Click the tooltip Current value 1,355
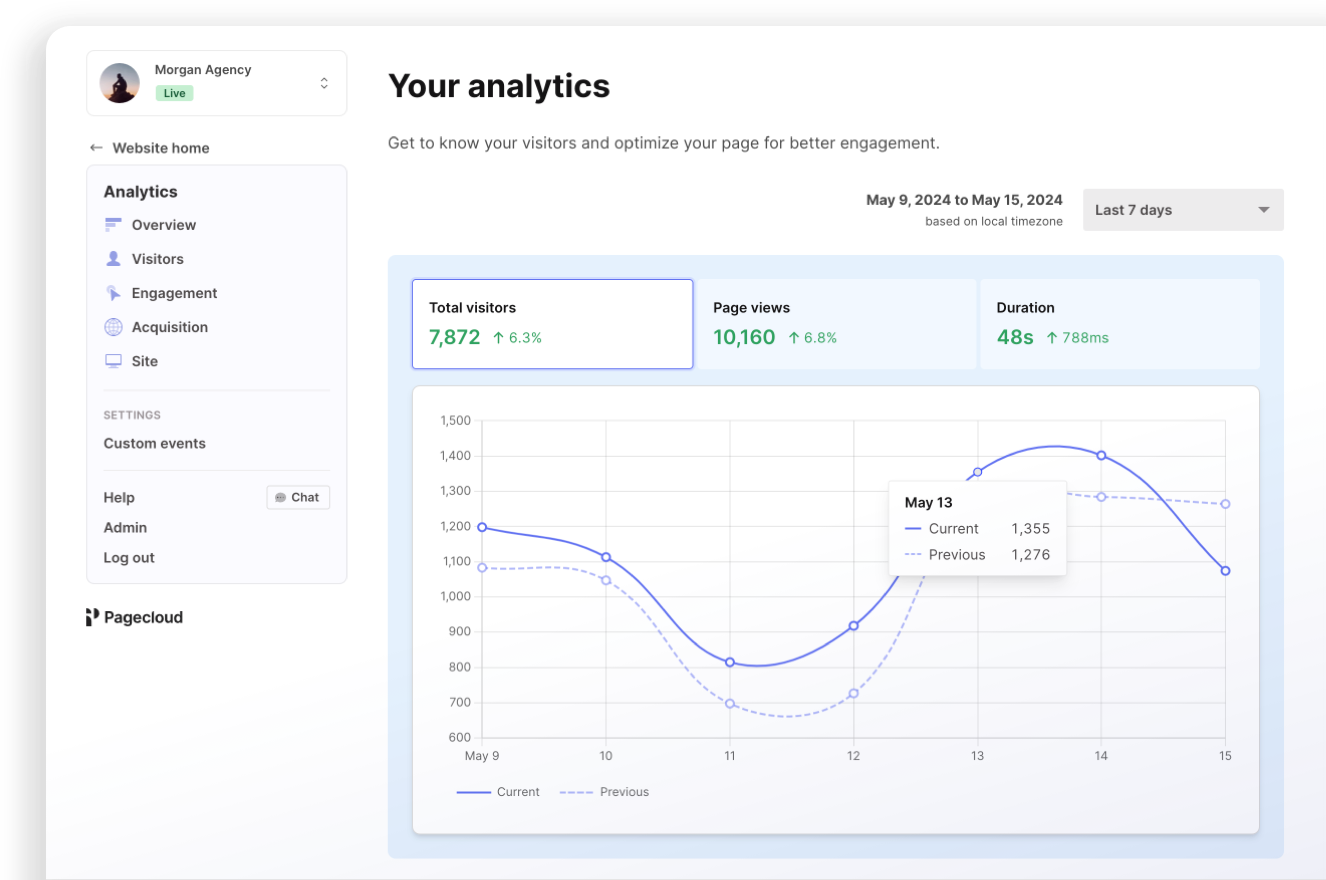This screenshot has height=880, width=1326. [1030, 529]
